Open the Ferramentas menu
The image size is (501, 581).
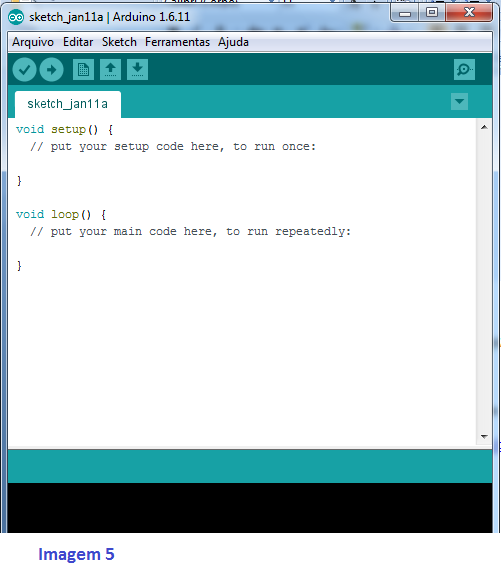(177, 42)
